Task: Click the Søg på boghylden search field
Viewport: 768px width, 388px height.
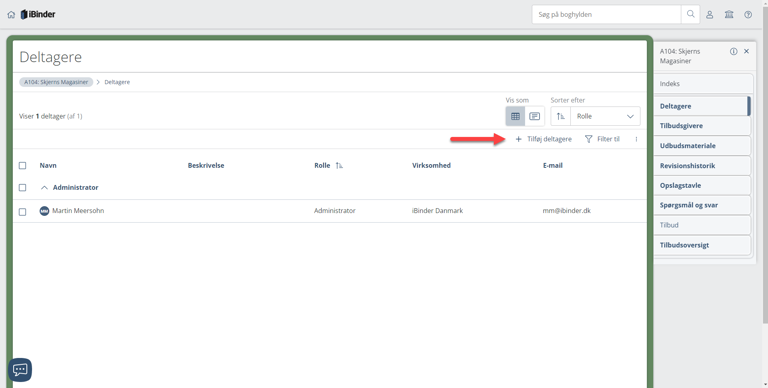Action: coord(607,15)
